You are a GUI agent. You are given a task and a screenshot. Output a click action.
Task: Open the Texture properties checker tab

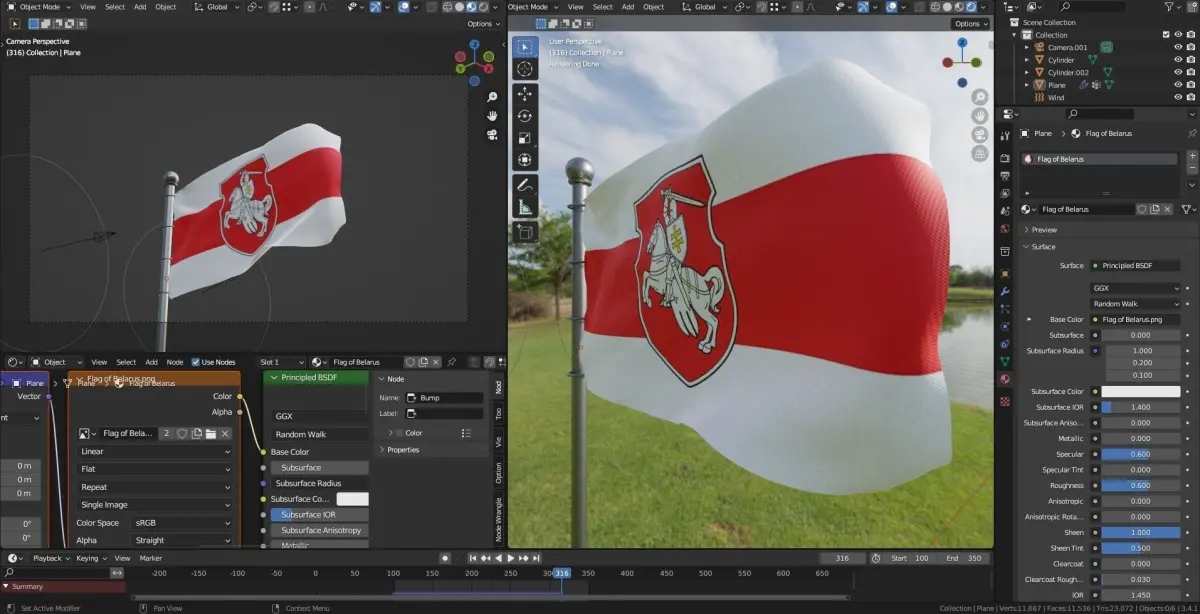1005,401
